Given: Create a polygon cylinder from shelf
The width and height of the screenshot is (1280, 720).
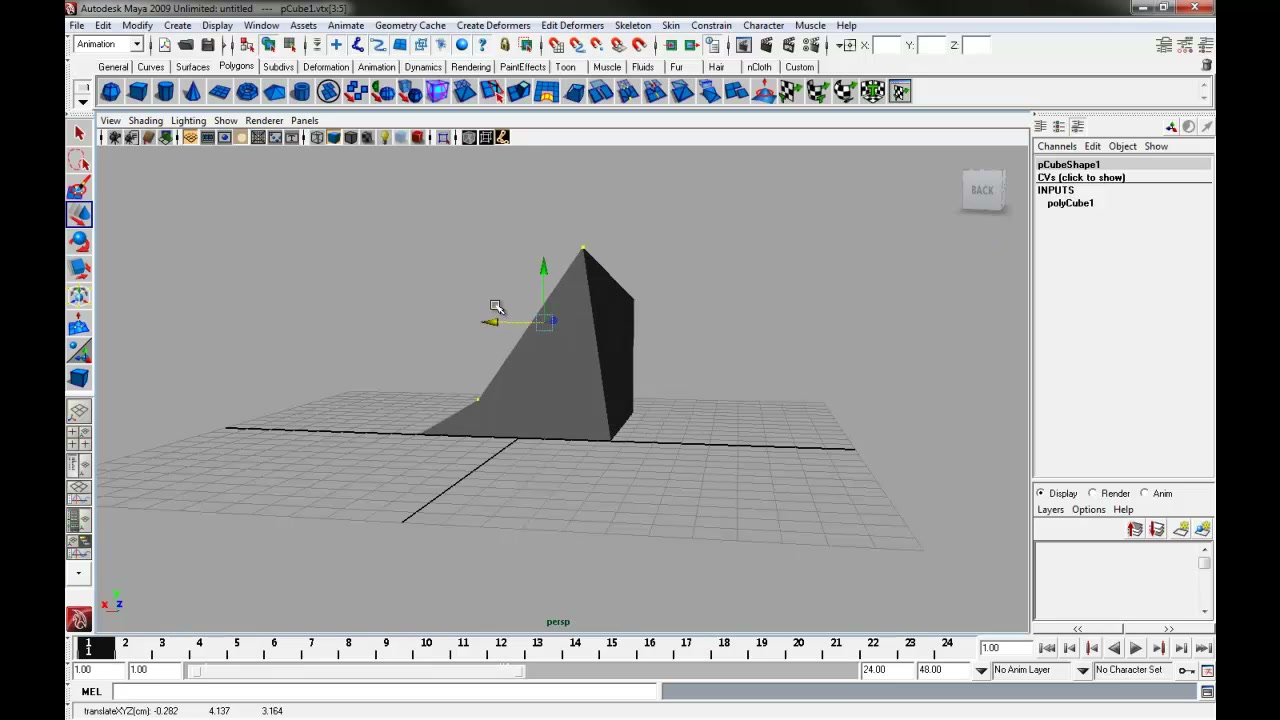Looking at the screenshot, I should pos(165,92).
